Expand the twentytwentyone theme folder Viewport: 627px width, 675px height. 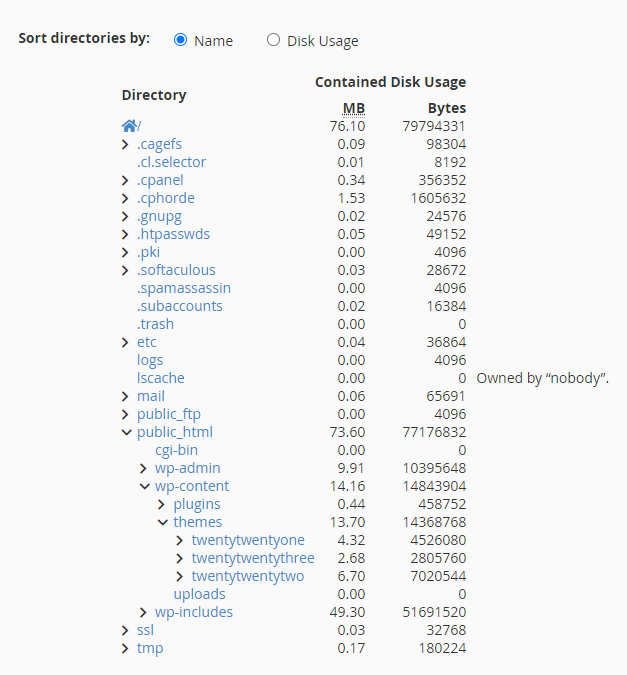pos(180,540)
